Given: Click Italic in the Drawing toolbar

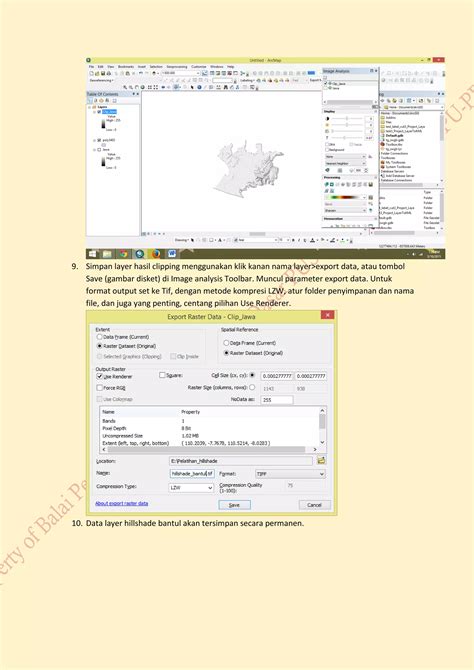Looking at the screenshot, I should [x=299, y=241].
